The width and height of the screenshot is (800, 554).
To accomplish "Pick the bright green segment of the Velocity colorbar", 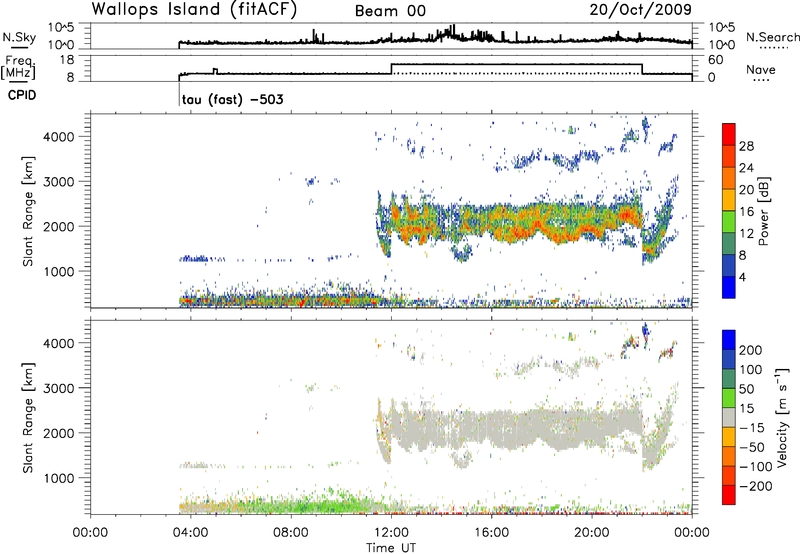I will pyautogui.click(x=729, y=398).
